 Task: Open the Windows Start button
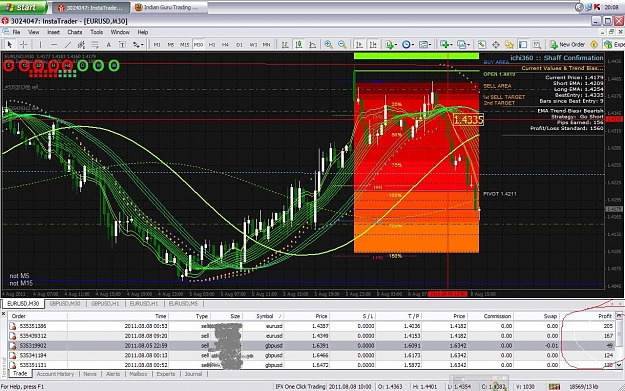pos(23,7)
